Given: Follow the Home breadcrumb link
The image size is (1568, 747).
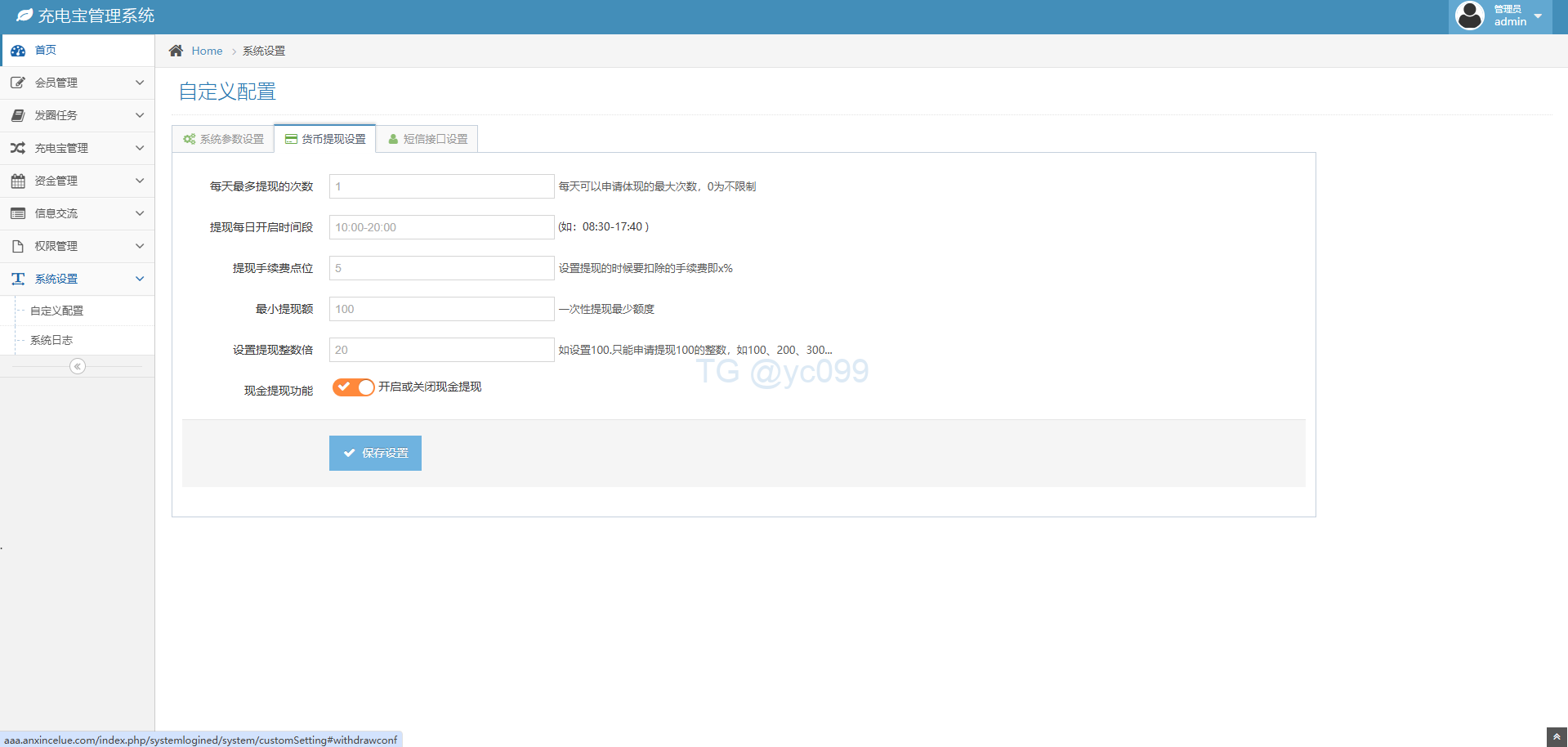Looking at the screenshot, I should (207, 51).
